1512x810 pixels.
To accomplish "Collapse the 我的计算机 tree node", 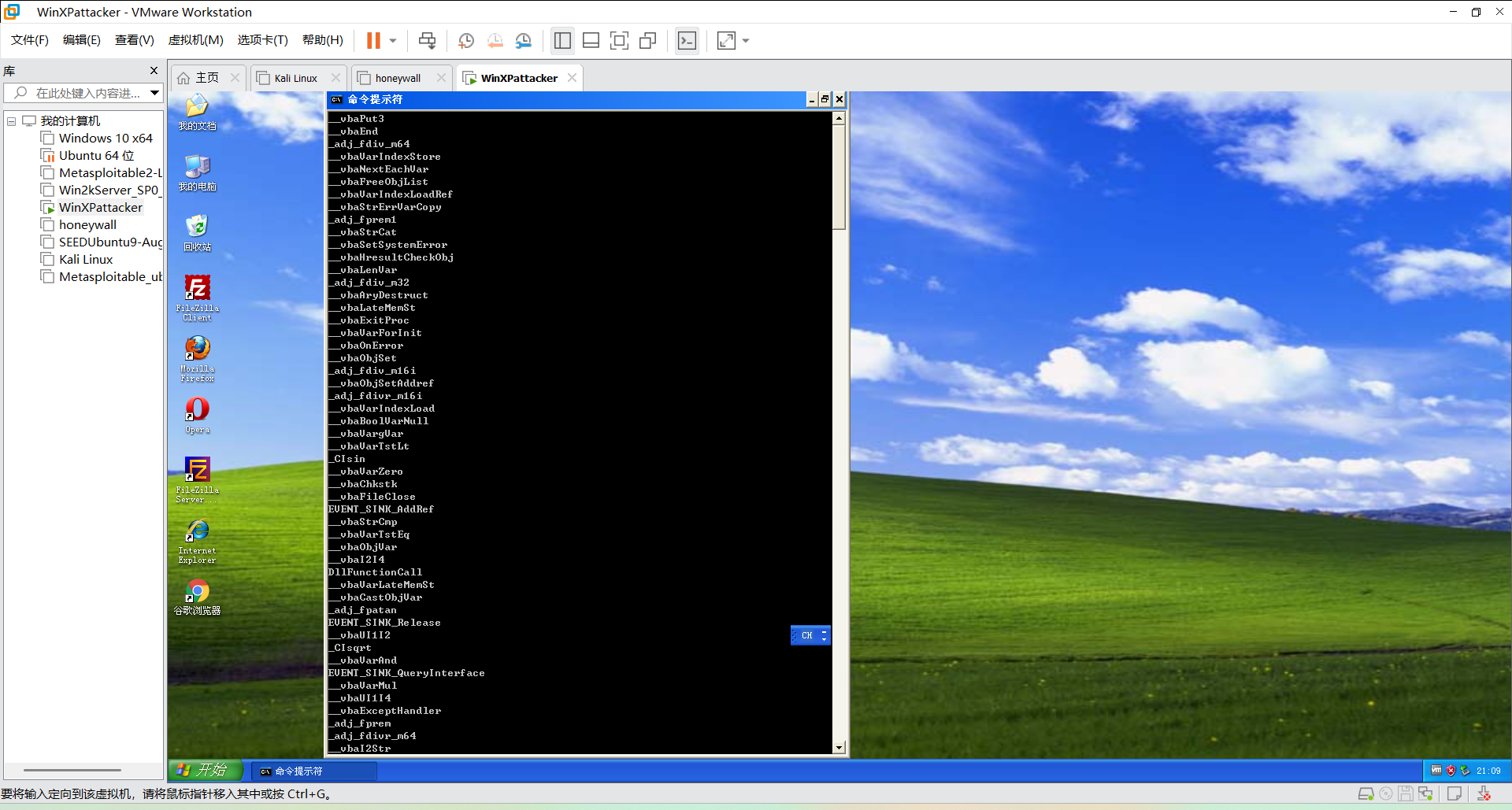I will click(12, 121).
